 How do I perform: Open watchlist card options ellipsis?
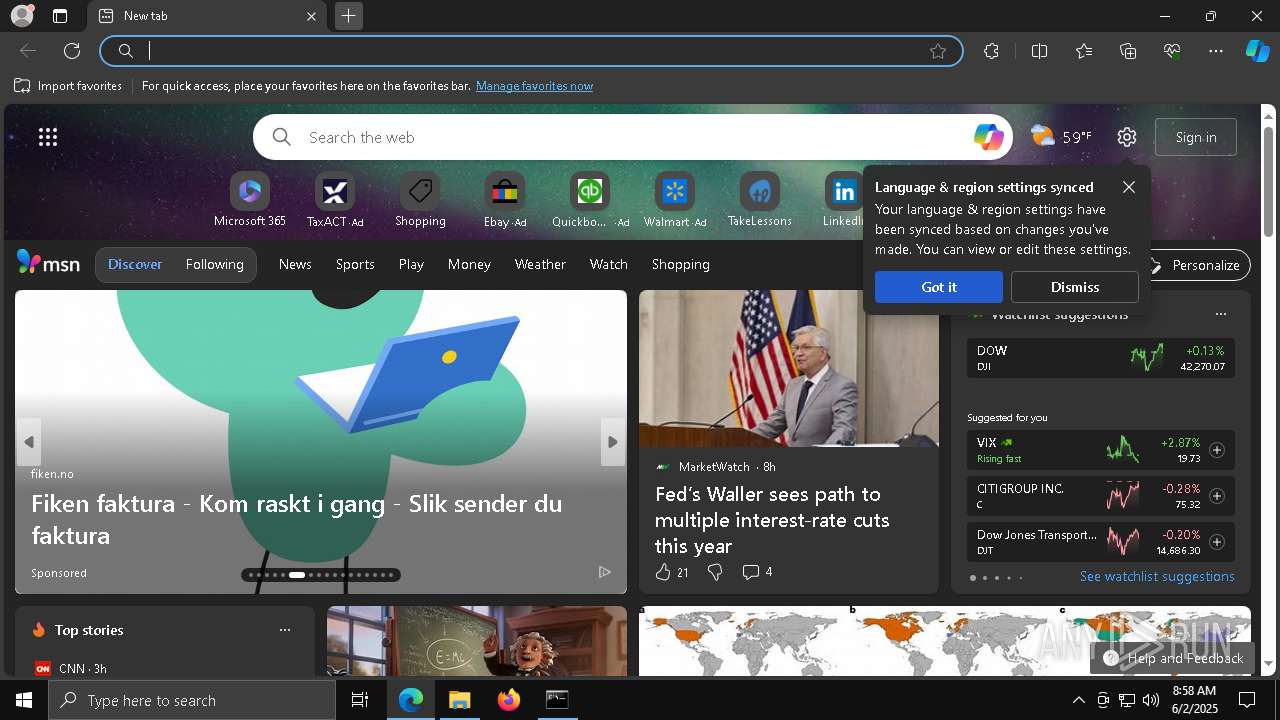(1220, 314)
